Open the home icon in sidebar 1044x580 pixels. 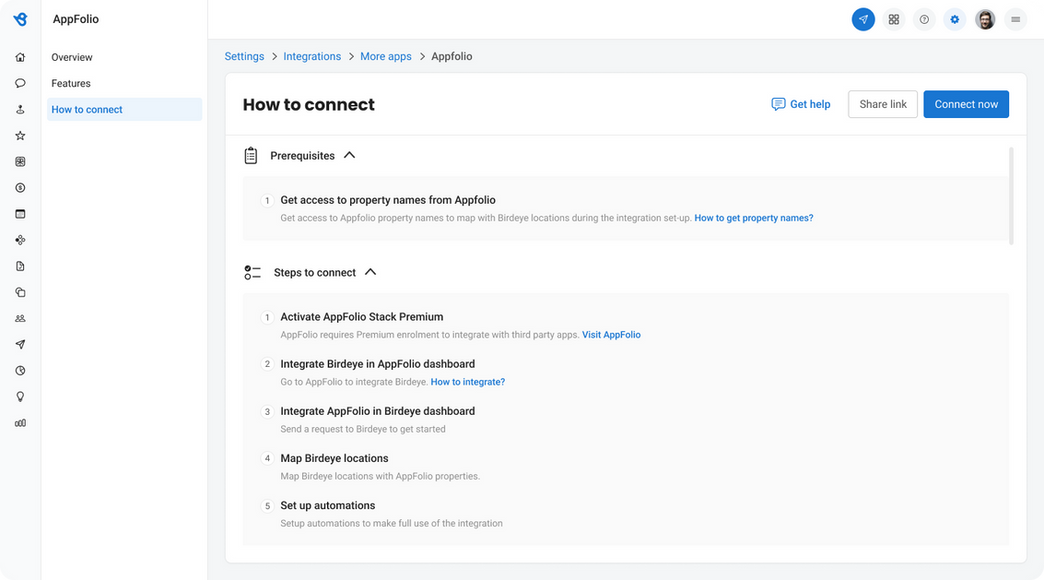(x=20, y=57)
